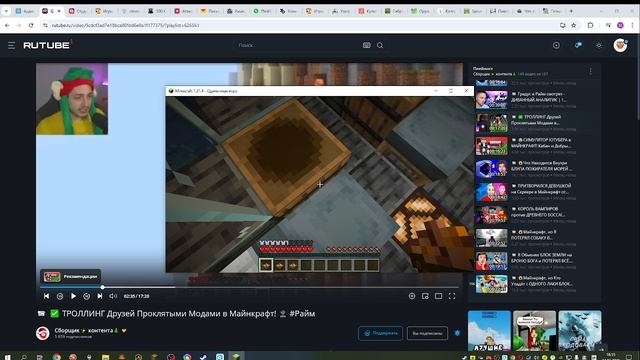Rewind the video by ten seconds
This screenshot has width=640, height=360.
pyautogui.click(x=60, y=296)
